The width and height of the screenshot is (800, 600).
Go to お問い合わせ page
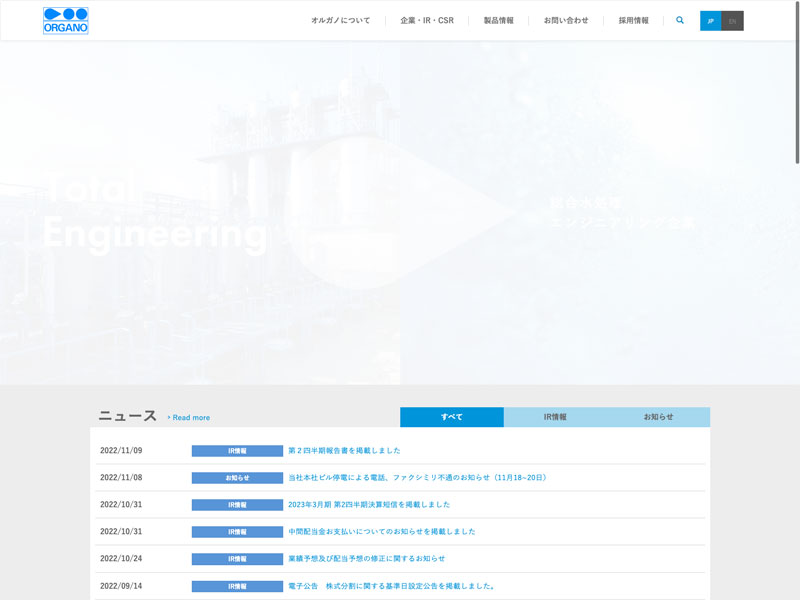[x=566, y=20]
